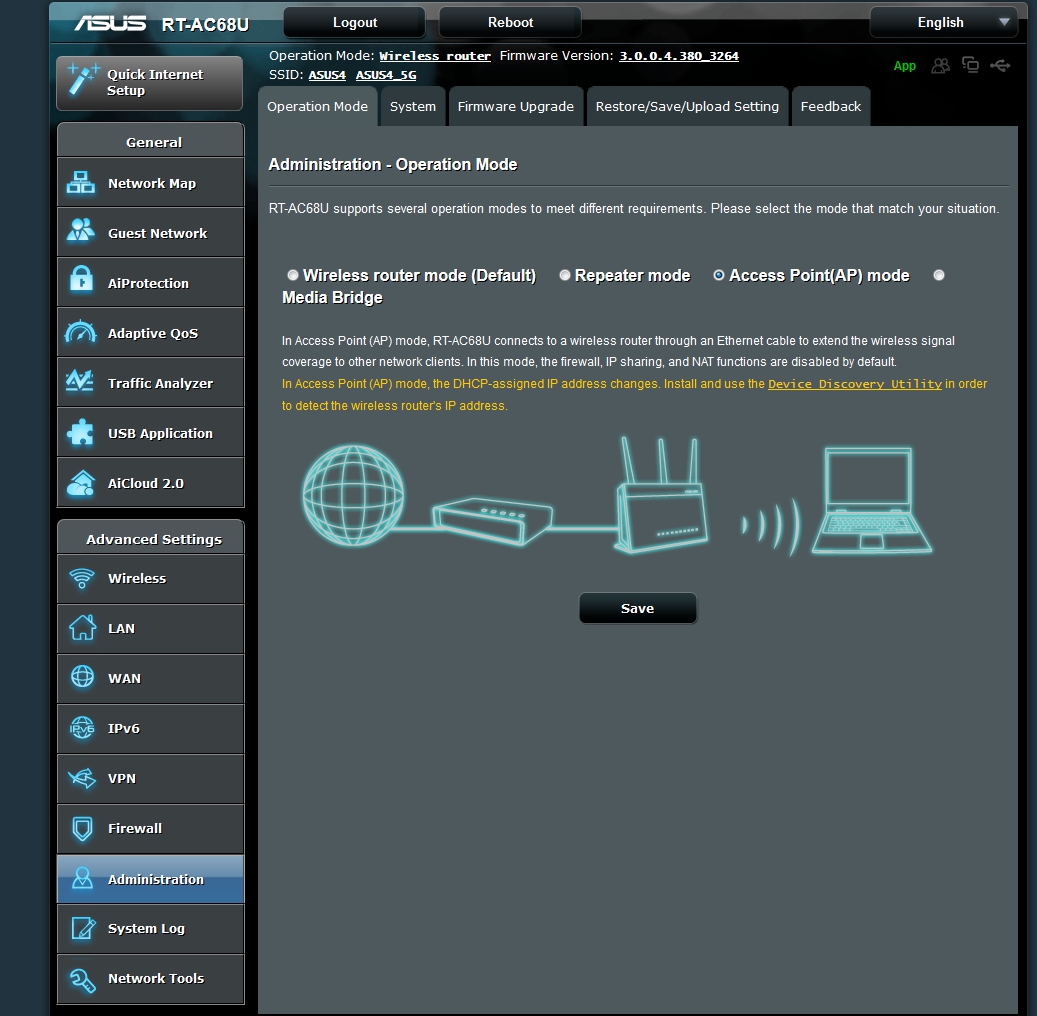Open the Firmware Upgrade tab
1037x1016 pixels.
click(516, 106)
